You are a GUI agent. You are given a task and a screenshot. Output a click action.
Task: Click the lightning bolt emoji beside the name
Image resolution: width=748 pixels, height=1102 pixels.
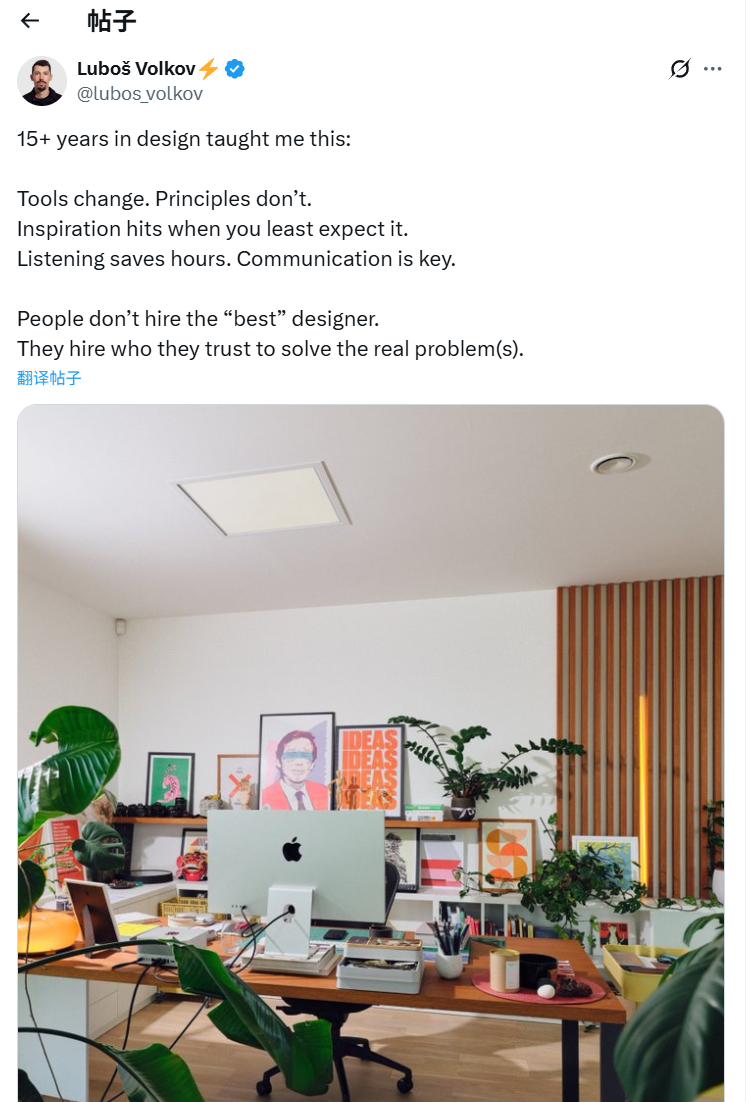(208, 69)
